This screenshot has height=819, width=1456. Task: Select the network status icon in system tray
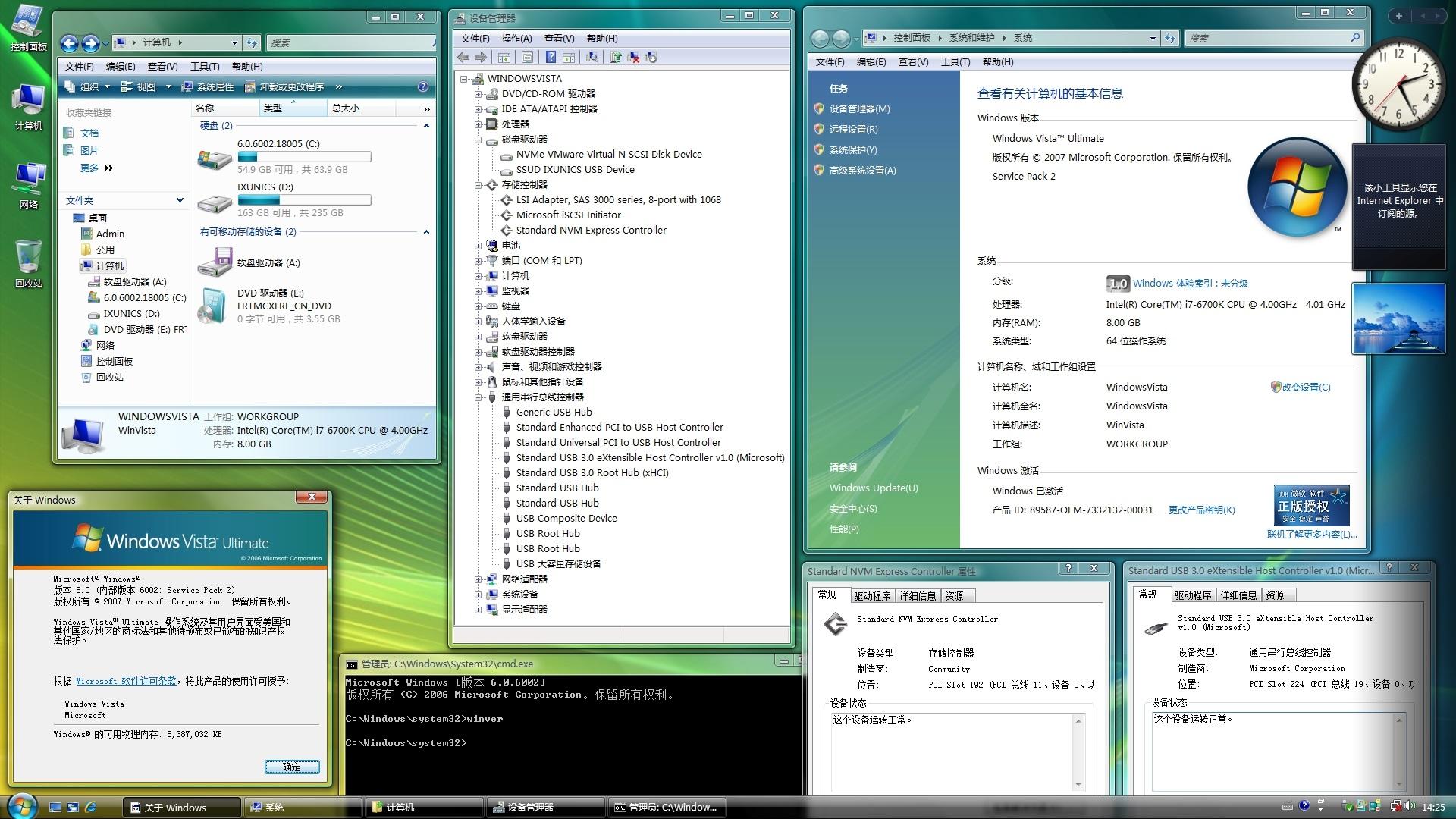pos(1395,807)
